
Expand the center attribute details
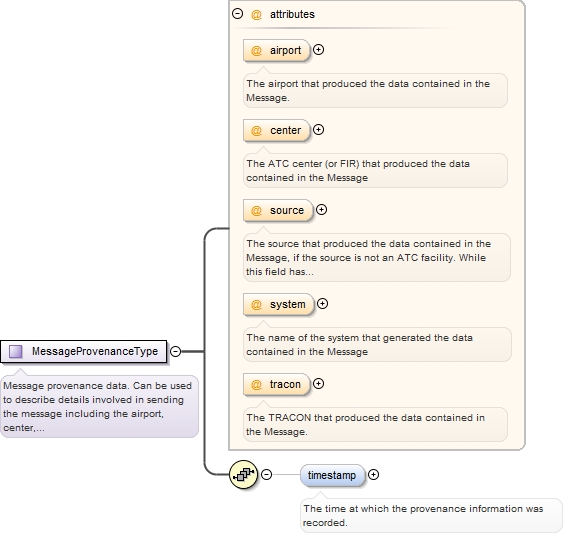318,129
